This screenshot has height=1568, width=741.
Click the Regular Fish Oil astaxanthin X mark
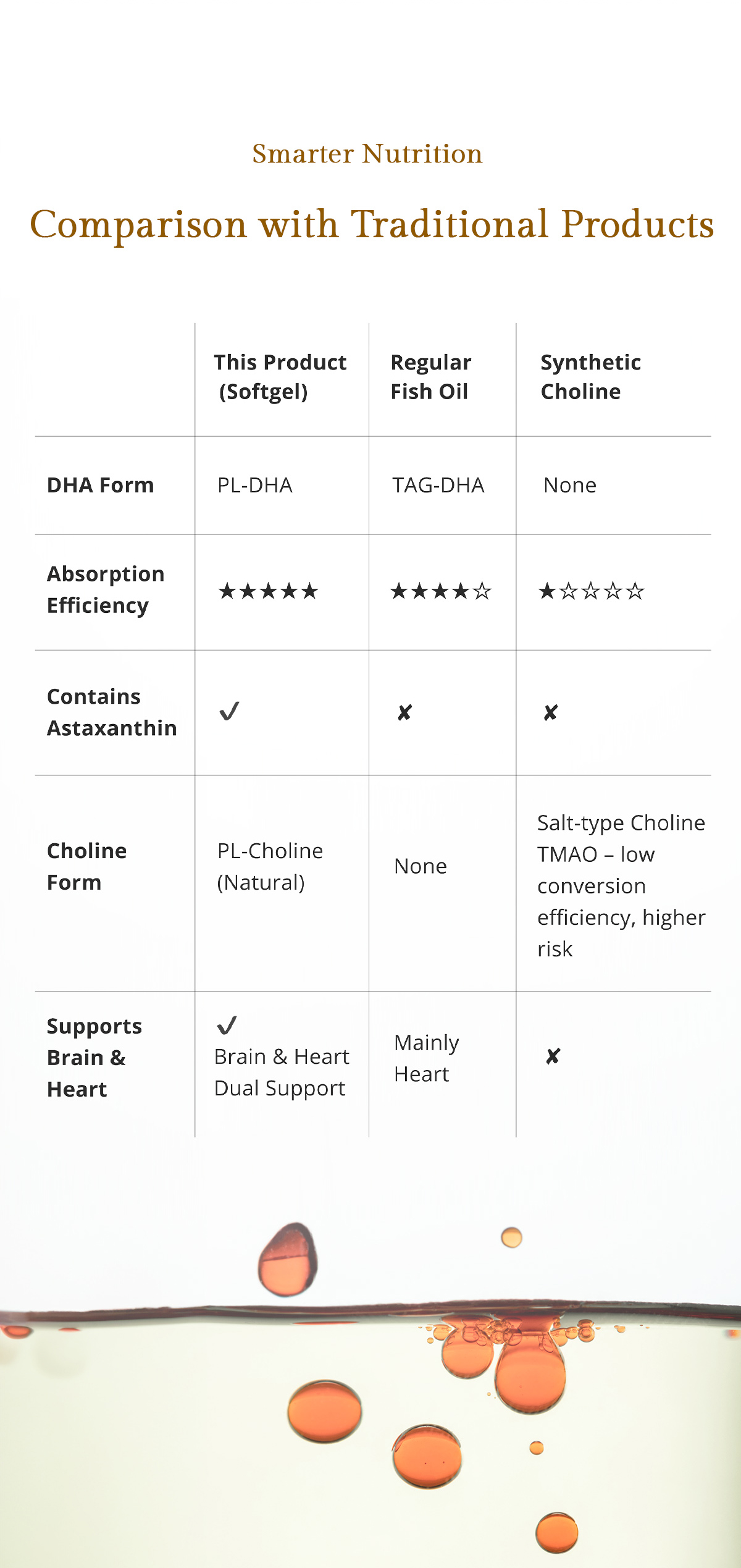tap(404, 713)
